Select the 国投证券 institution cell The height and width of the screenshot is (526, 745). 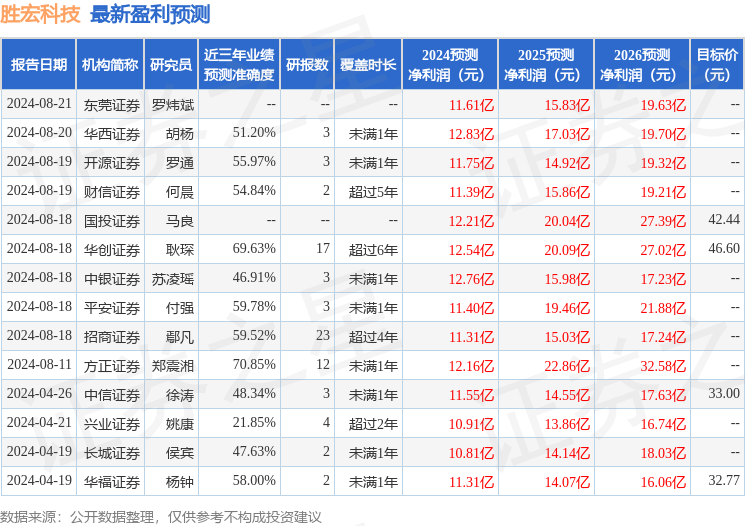(x=112, y=221)
